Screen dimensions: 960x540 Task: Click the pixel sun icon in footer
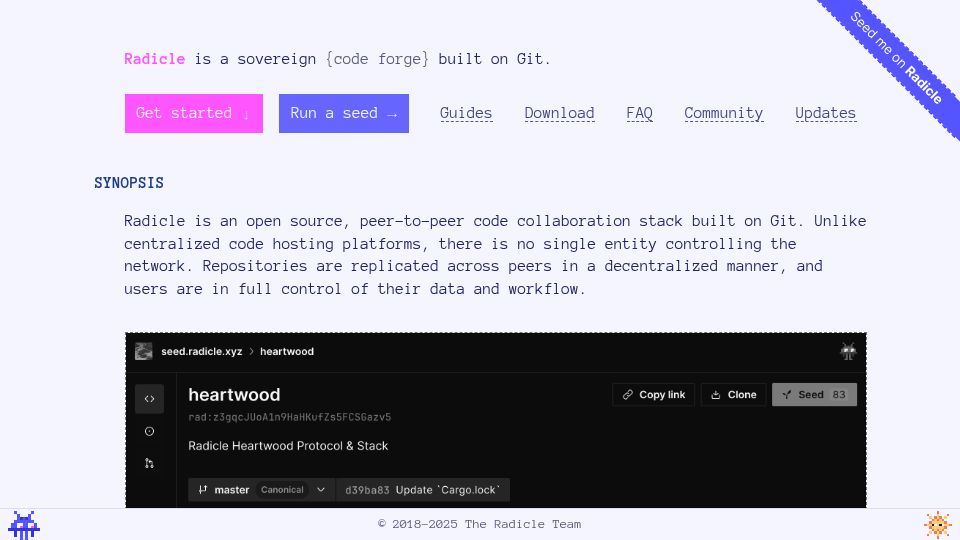pyautogui.click(x=937, y=525)
